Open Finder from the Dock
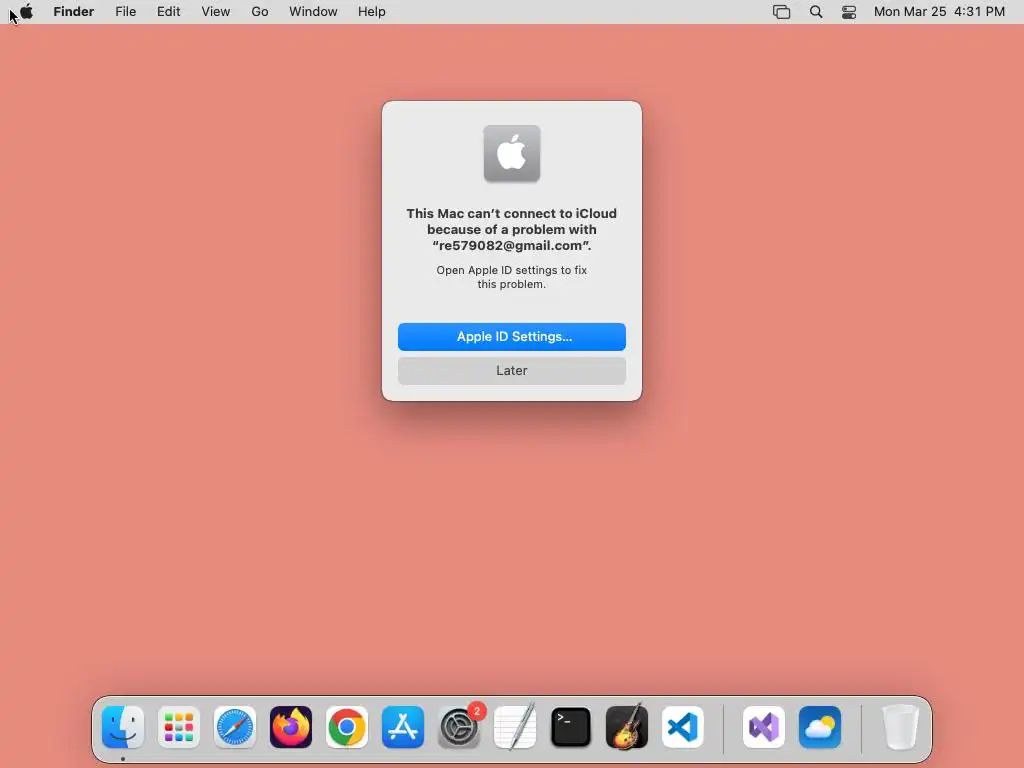Image resolution: width=1024 pixels, height=768 pixels. pyautogui.click(x=123, y=727)
